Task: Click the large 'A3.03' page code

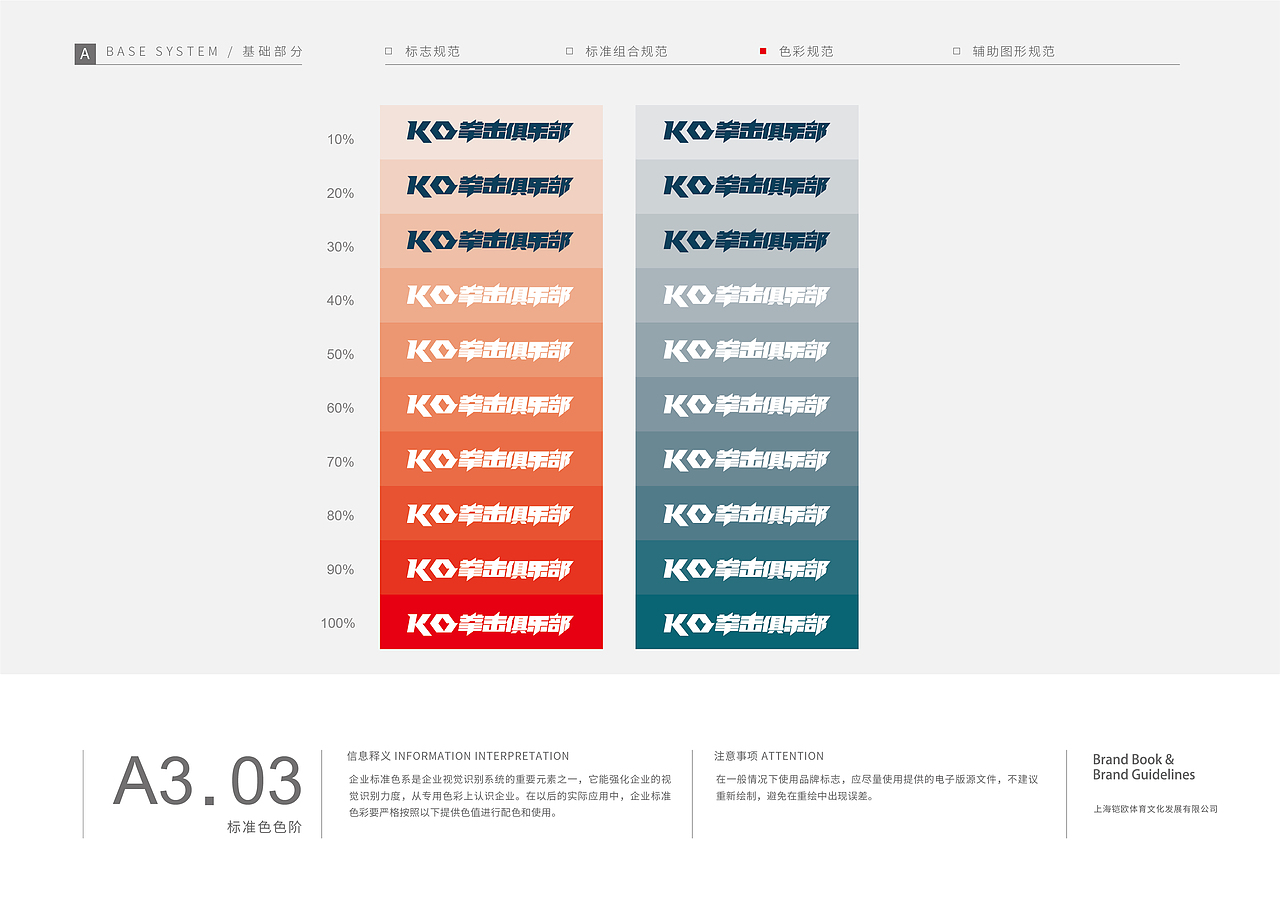Action: coord(207,782)
